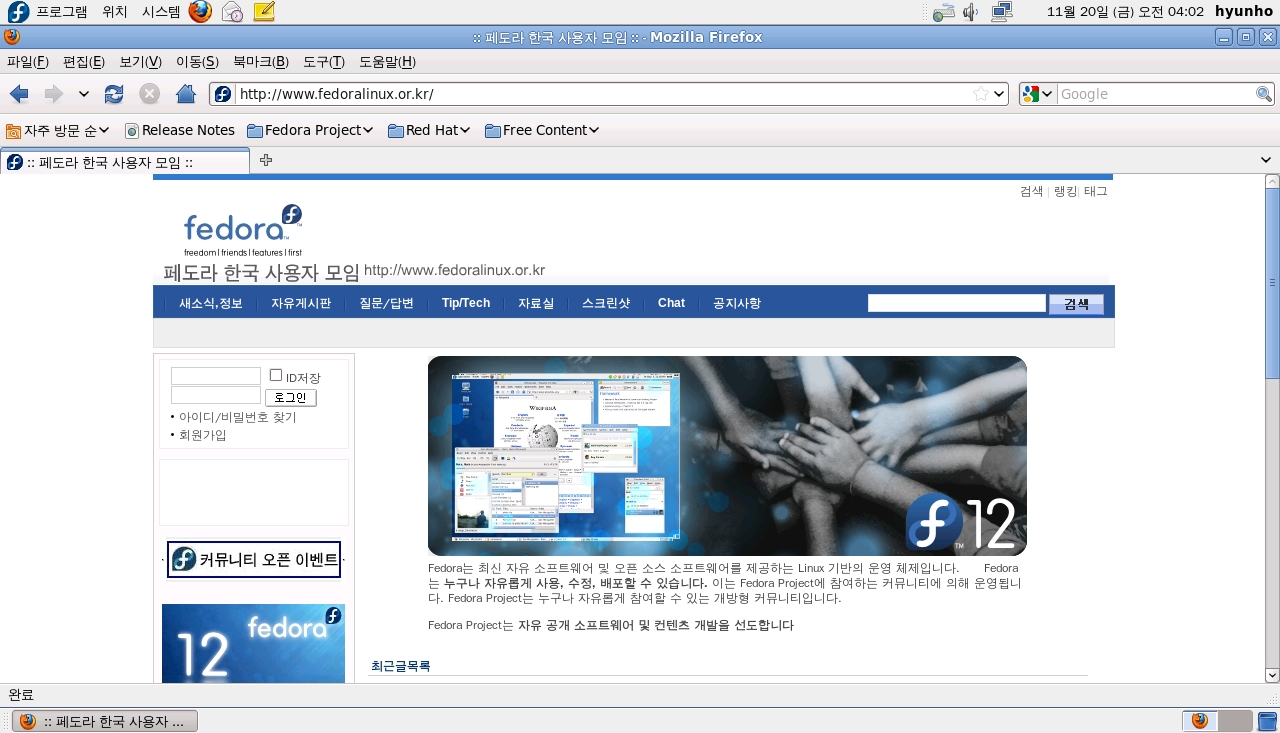Click the desktop panel icon at bottom right
1280x733 pixels.
[x=1268, y=721]
